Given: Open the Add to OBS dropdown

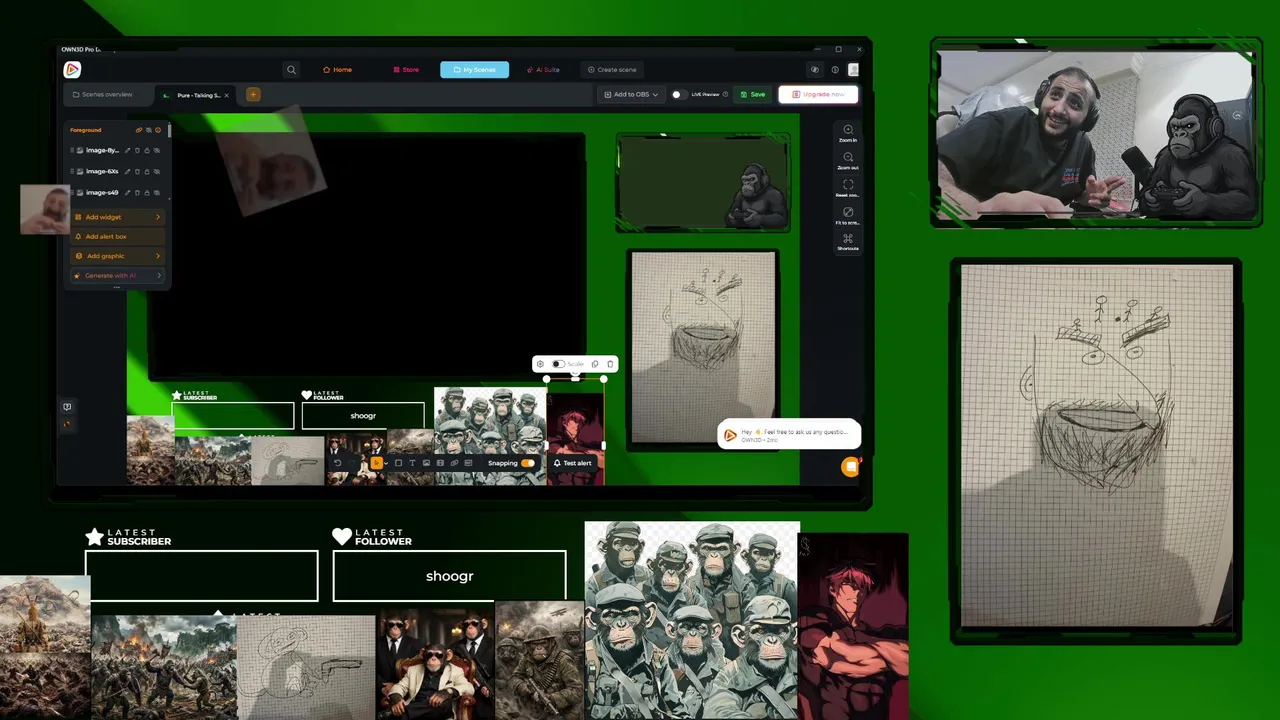Looking at the screenshot, I should [x=631, y=94].
